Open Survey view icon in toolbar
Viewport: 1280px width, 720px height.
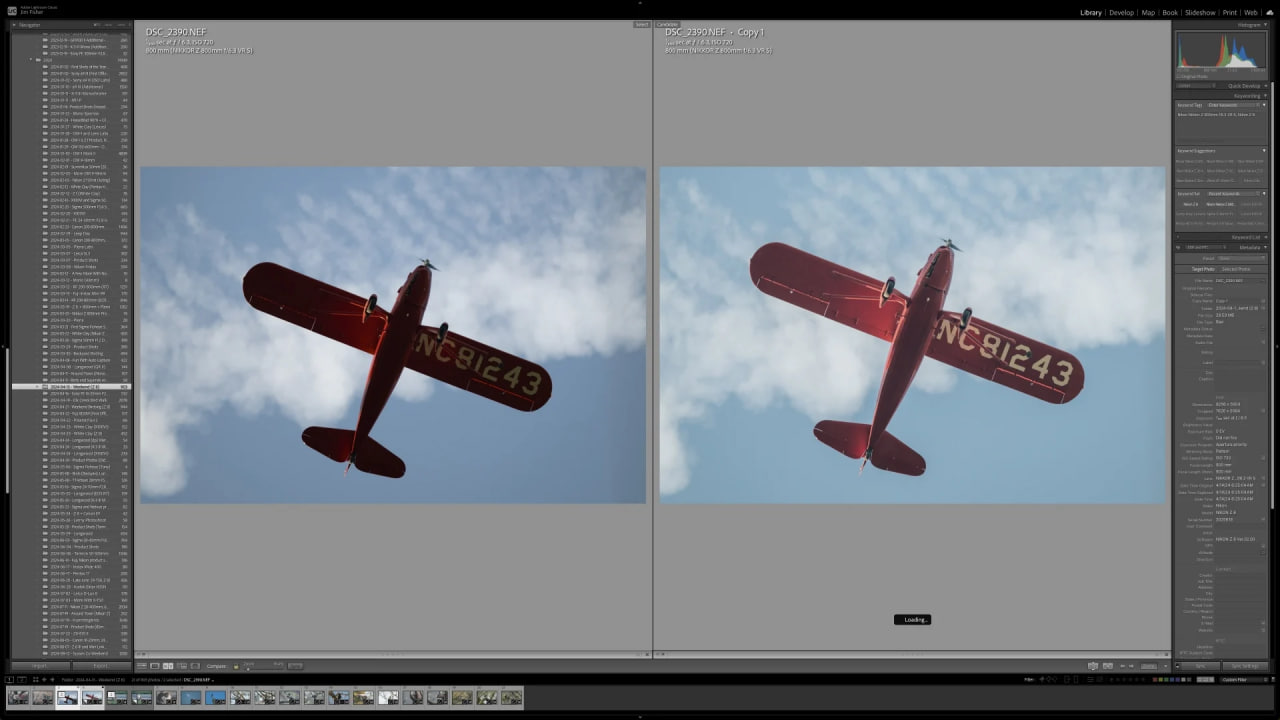pyautogui.click(x=181, y=666)
